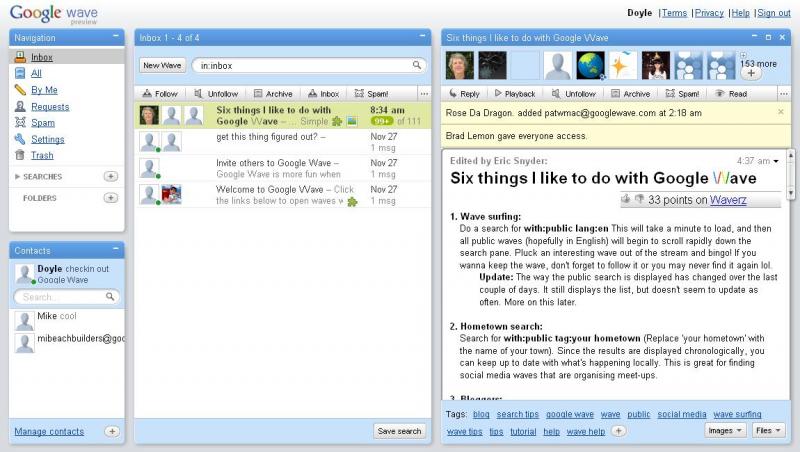Click Reply in the wave toolbar
The height and width of the screenshot is (452, 800).
(x=464, y=94)
